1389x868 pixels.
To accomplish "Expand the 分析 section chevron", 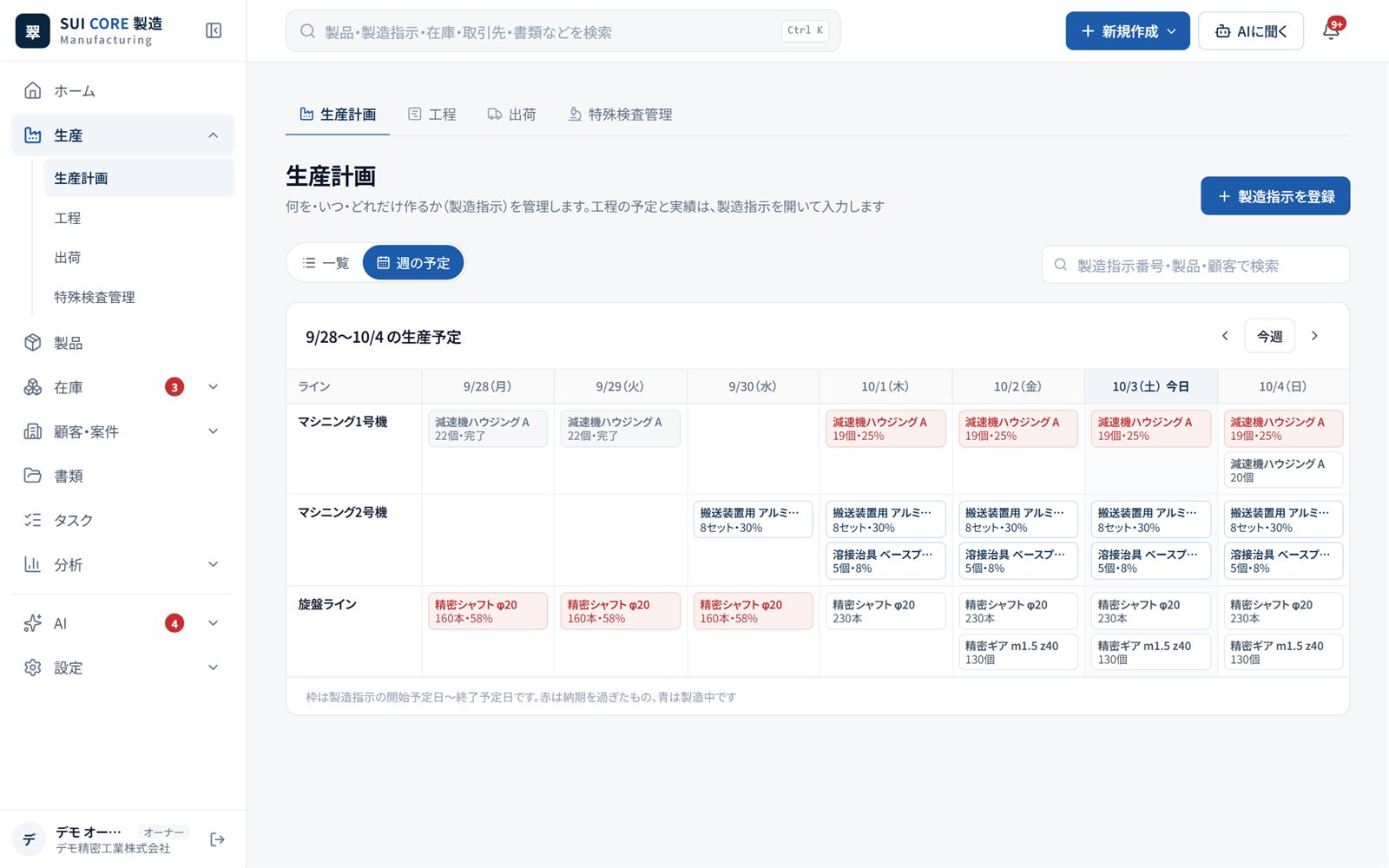I will [213, 564].
